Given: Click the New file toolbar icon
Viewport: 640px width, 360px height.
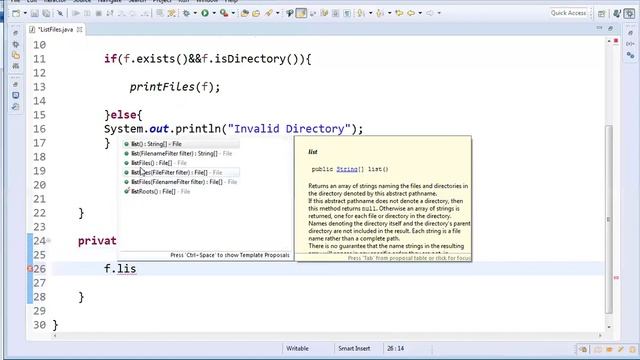Looking at the screenshot, I should (16, 13).
